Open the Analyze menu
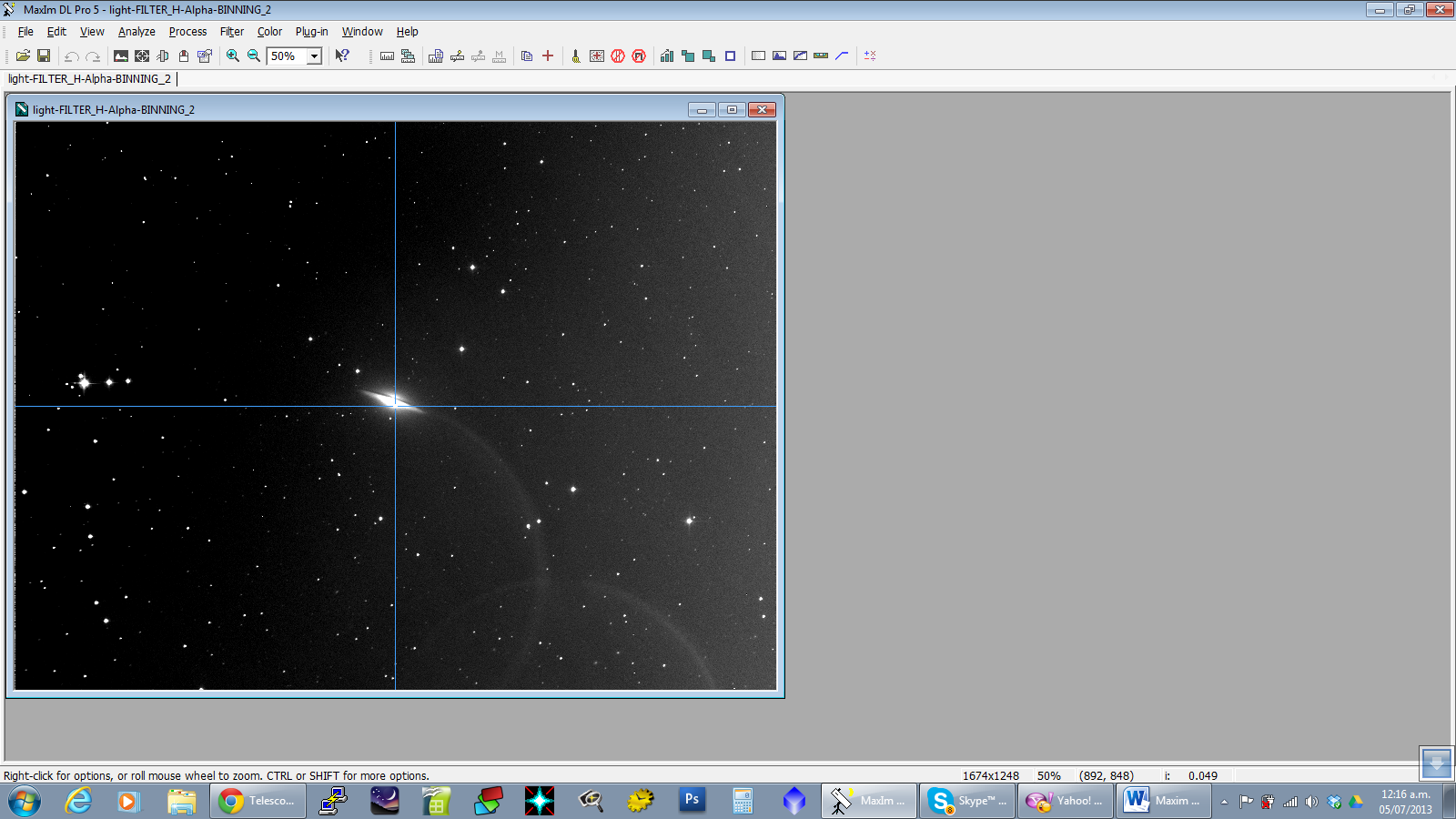 tap(136, 31)
